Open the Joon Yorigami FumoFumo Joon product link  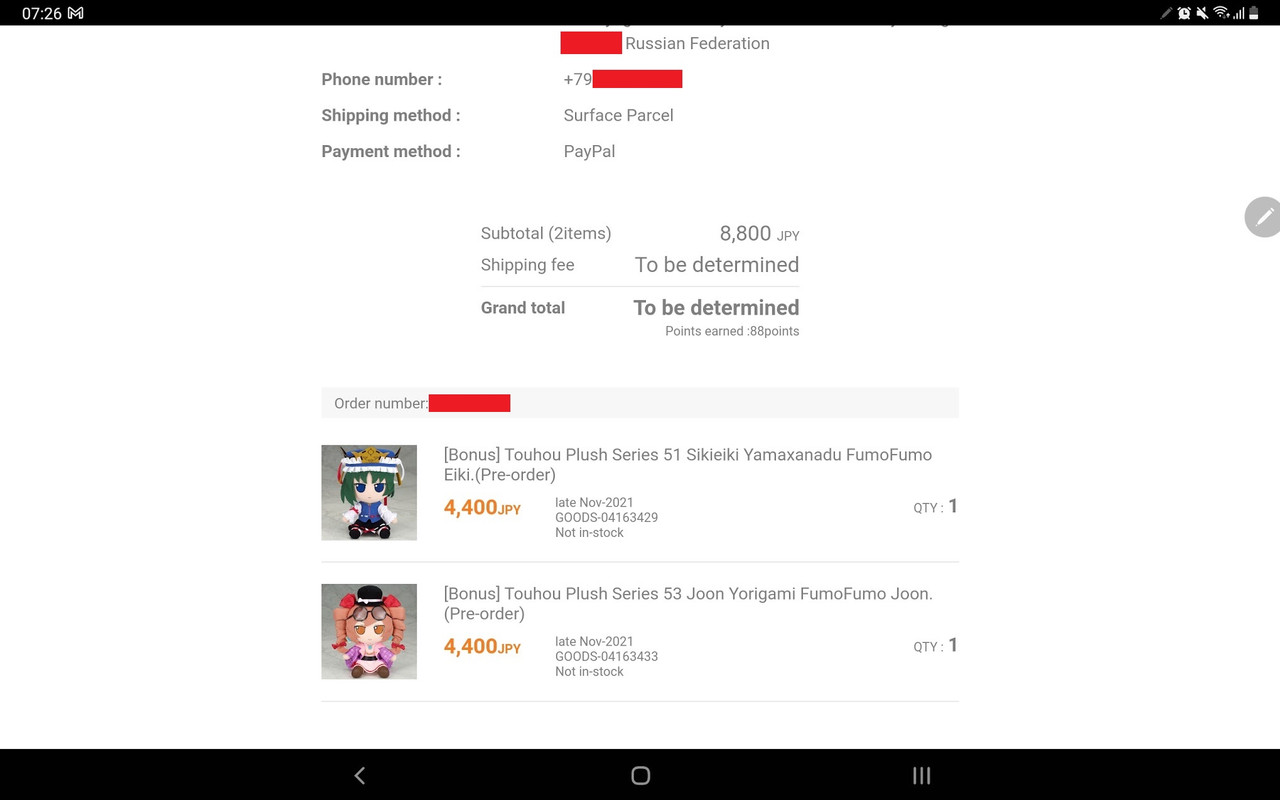688,603
